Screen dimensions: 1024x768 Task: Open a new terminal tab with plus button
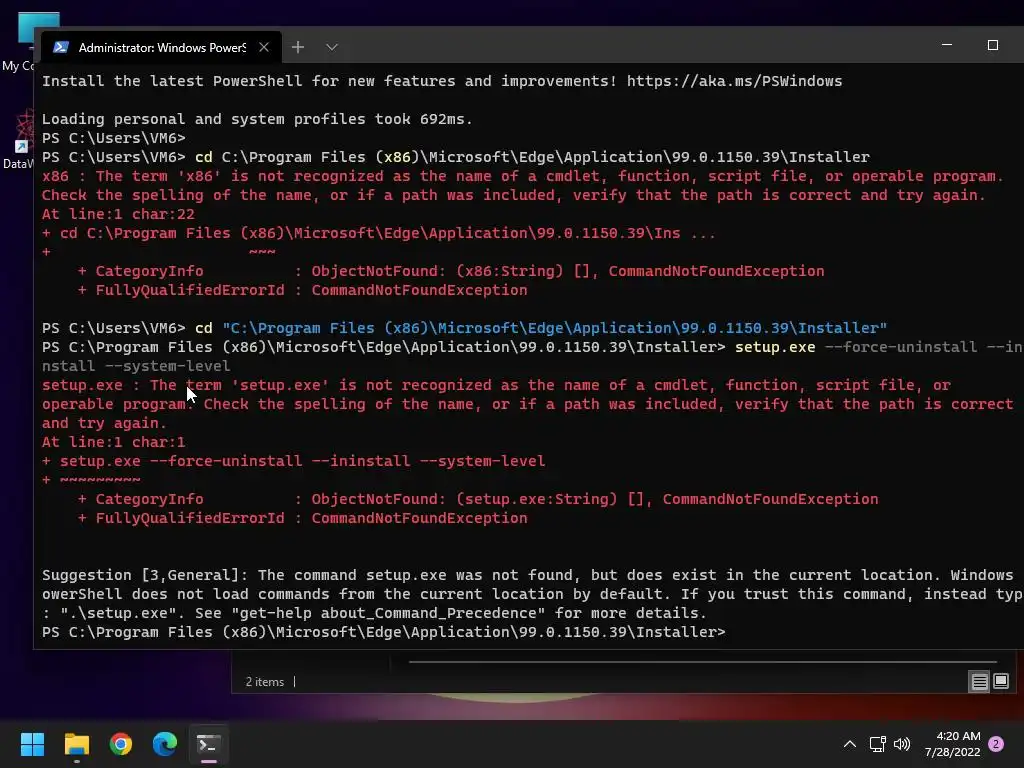pos(298,47)
